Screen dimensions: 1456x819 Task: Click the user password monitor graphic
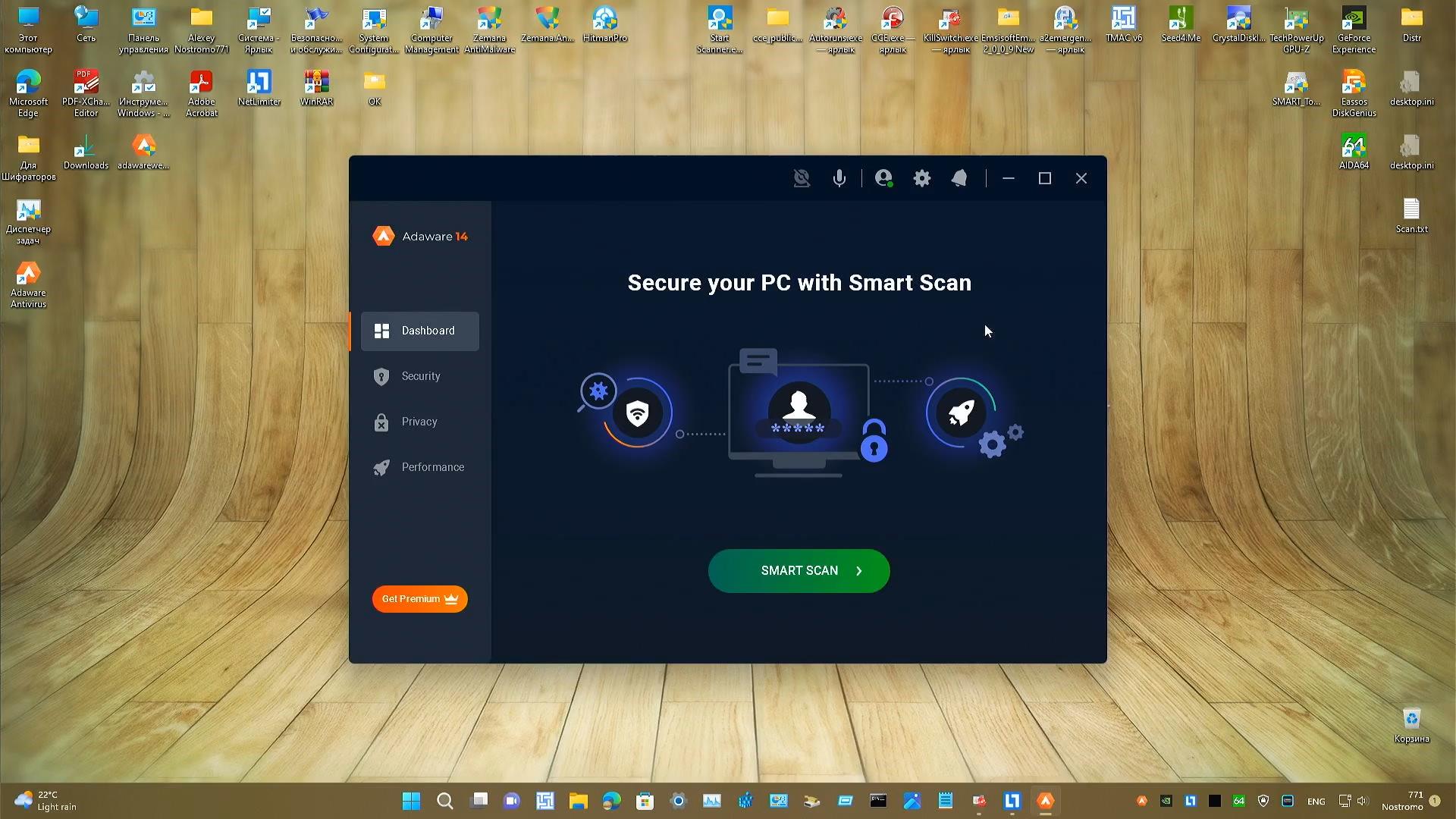click(799, 413)
